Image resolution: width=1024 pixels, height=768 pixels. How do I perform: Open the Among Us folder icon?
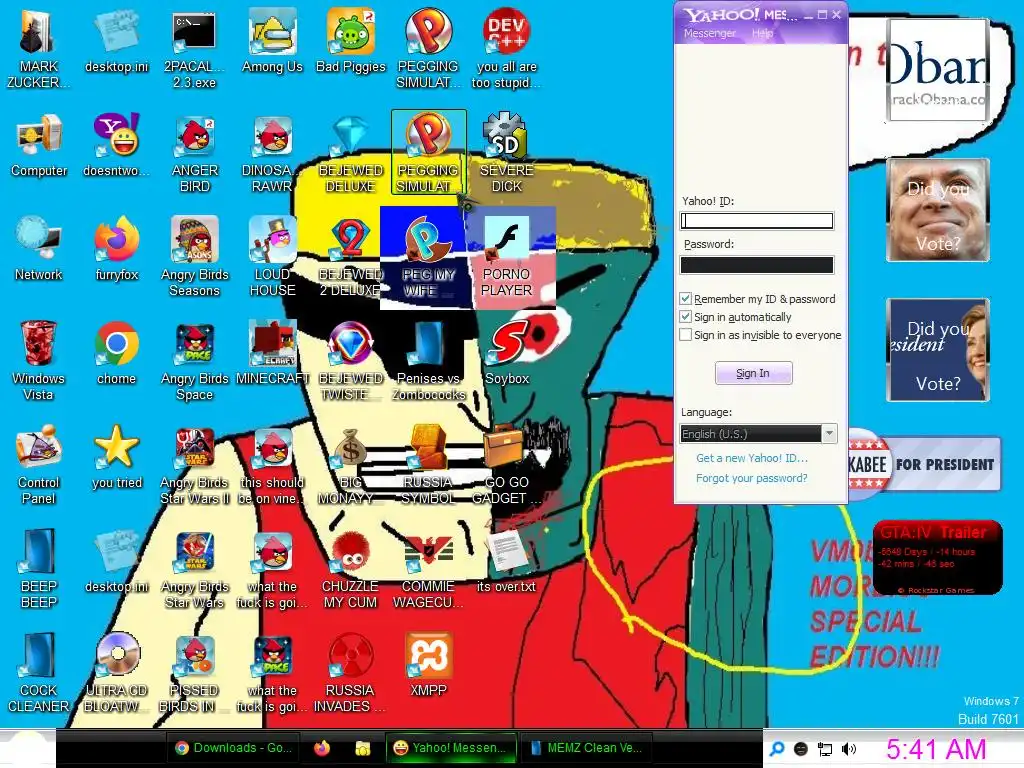272,42
